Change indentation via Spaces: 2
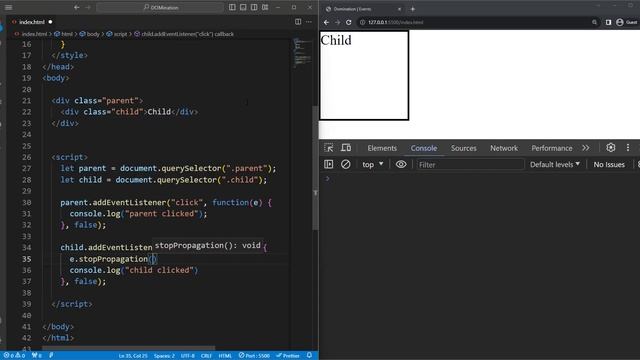 [x=164, y=356]
